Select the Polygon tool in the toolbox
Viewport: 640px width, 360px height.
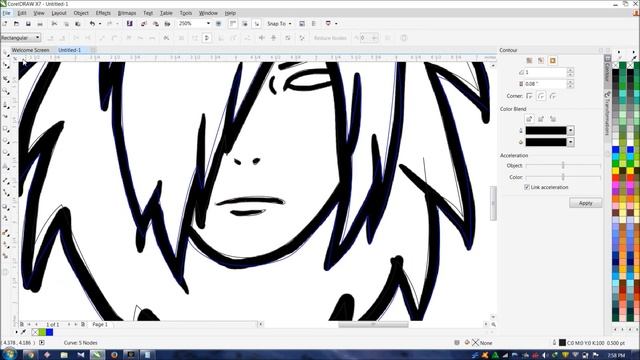(x=6, y=153)
